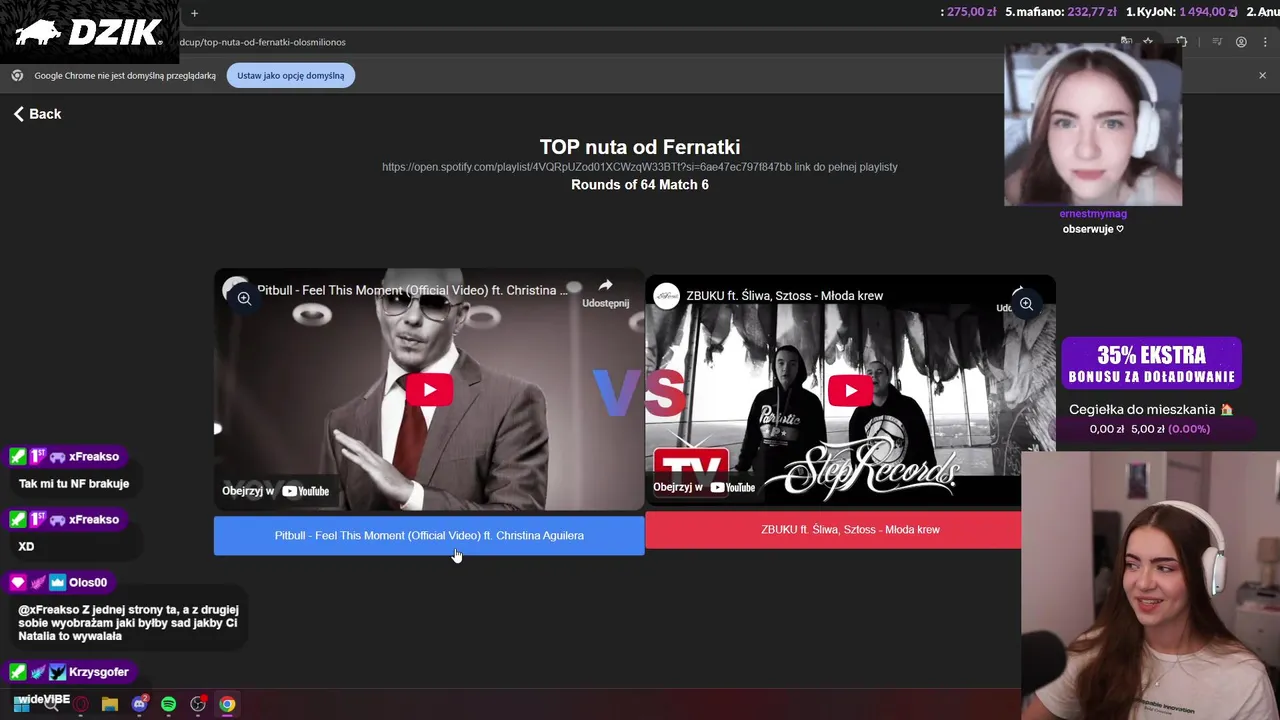Image resolution: width=1280 pixels, height=720 pixels.
Task: Vote for Pitbull with the blue button
Action: [429, 536]
